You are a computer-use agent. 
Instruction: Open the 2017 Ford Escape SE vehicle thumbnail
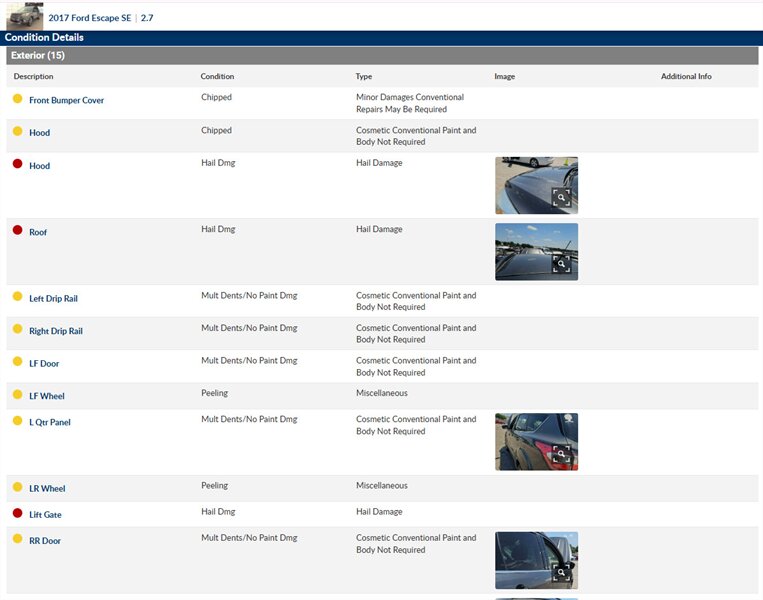click(24, 16)
